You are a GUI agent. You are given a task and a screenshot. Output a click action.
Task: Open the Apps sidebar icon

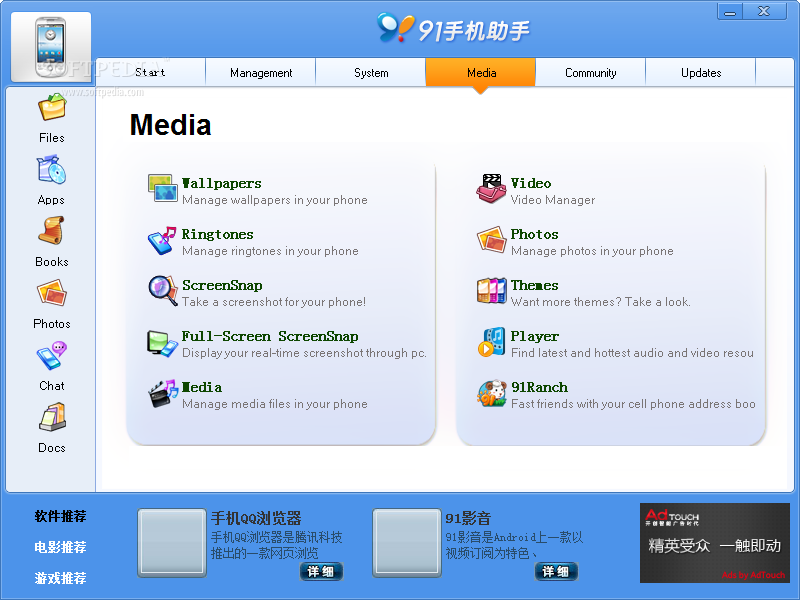point(52,170)
